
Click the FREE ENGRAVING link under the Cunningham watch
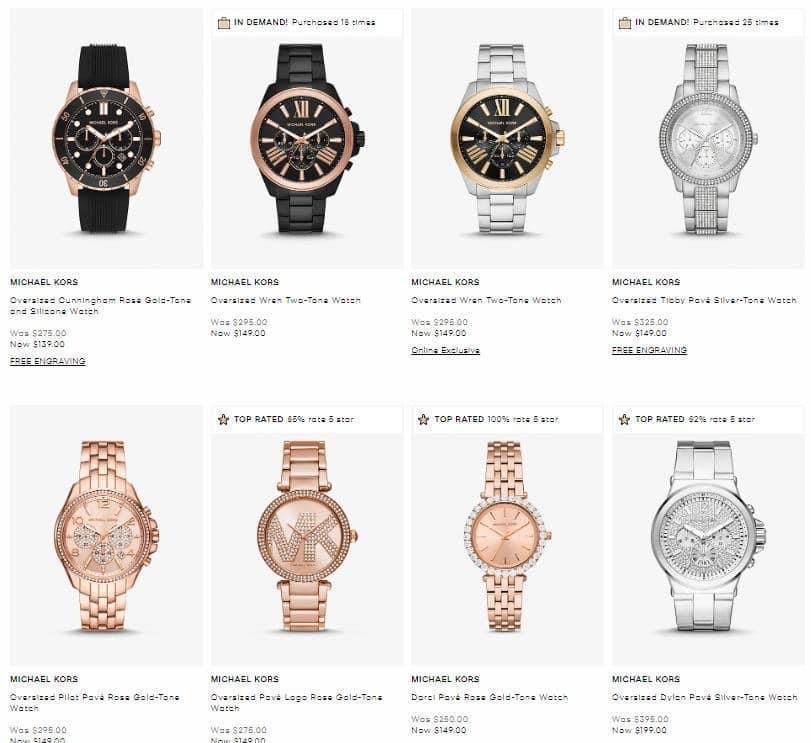coord(48,361)
